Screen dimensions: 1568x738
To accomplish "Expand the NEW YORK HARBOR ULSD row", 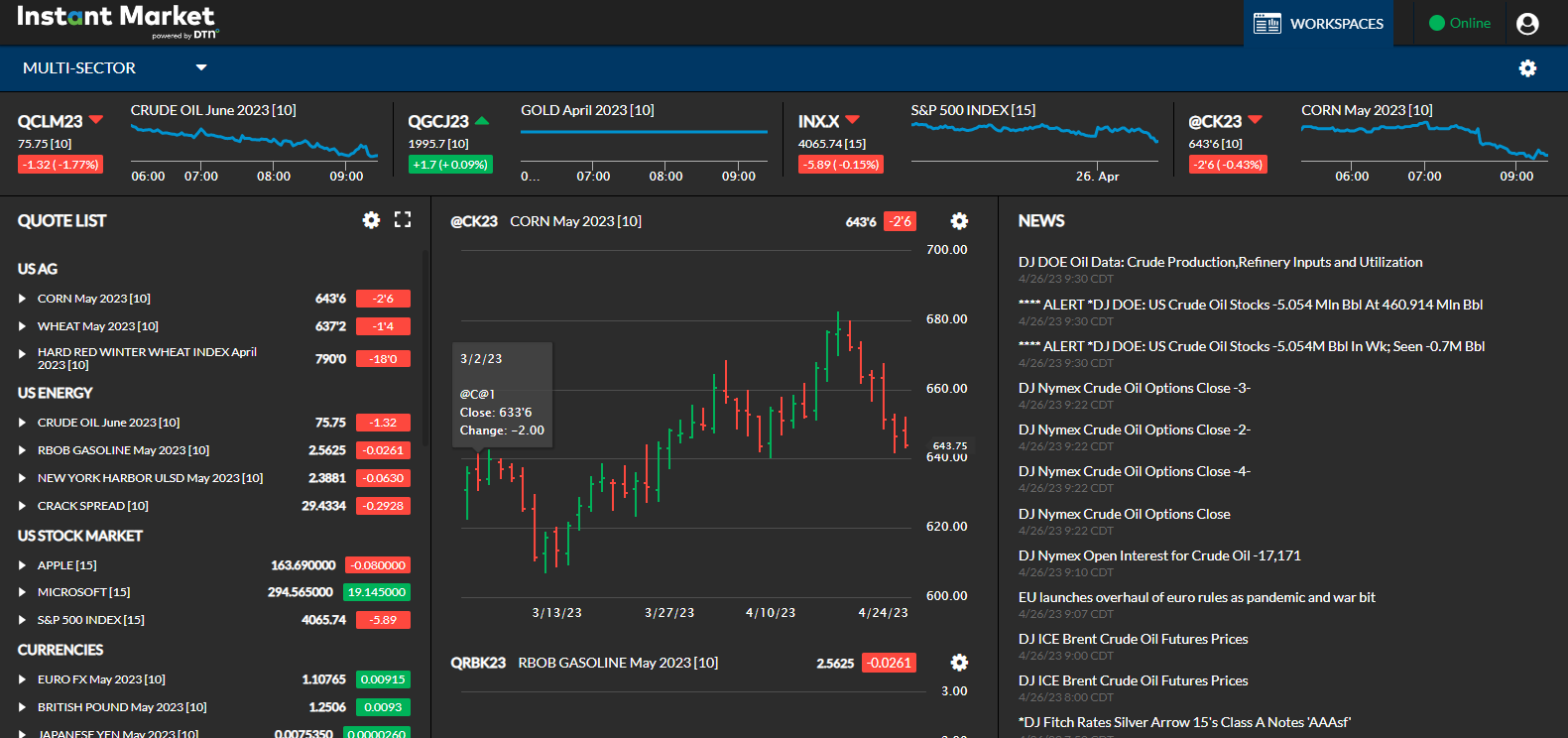I will pos(22,478).
